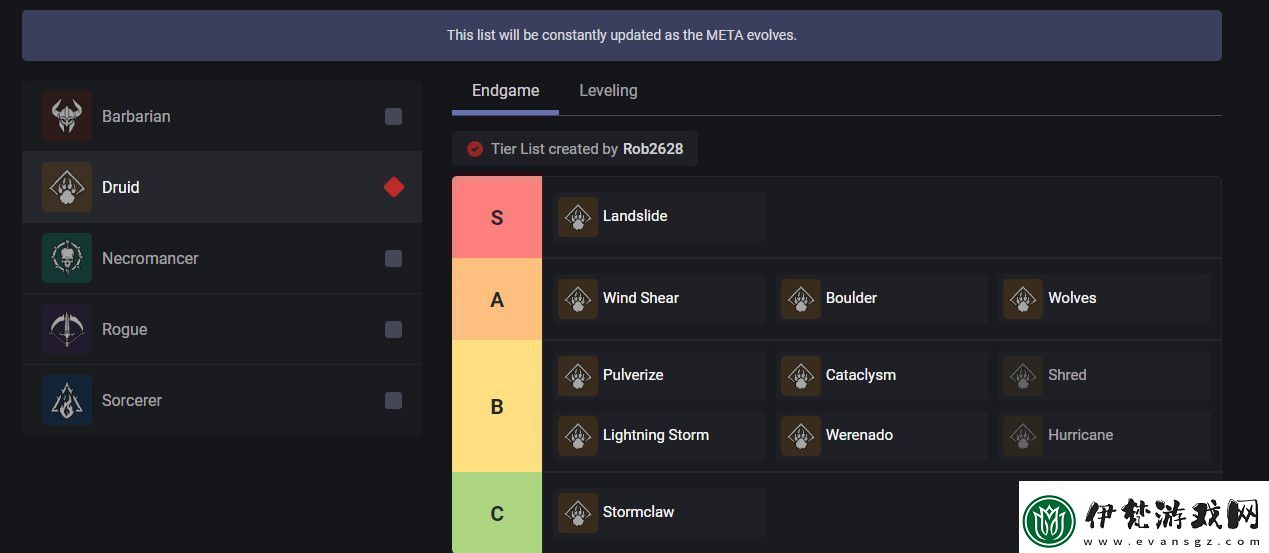Select the Hurricane build entry

(x=1104, y=435)
